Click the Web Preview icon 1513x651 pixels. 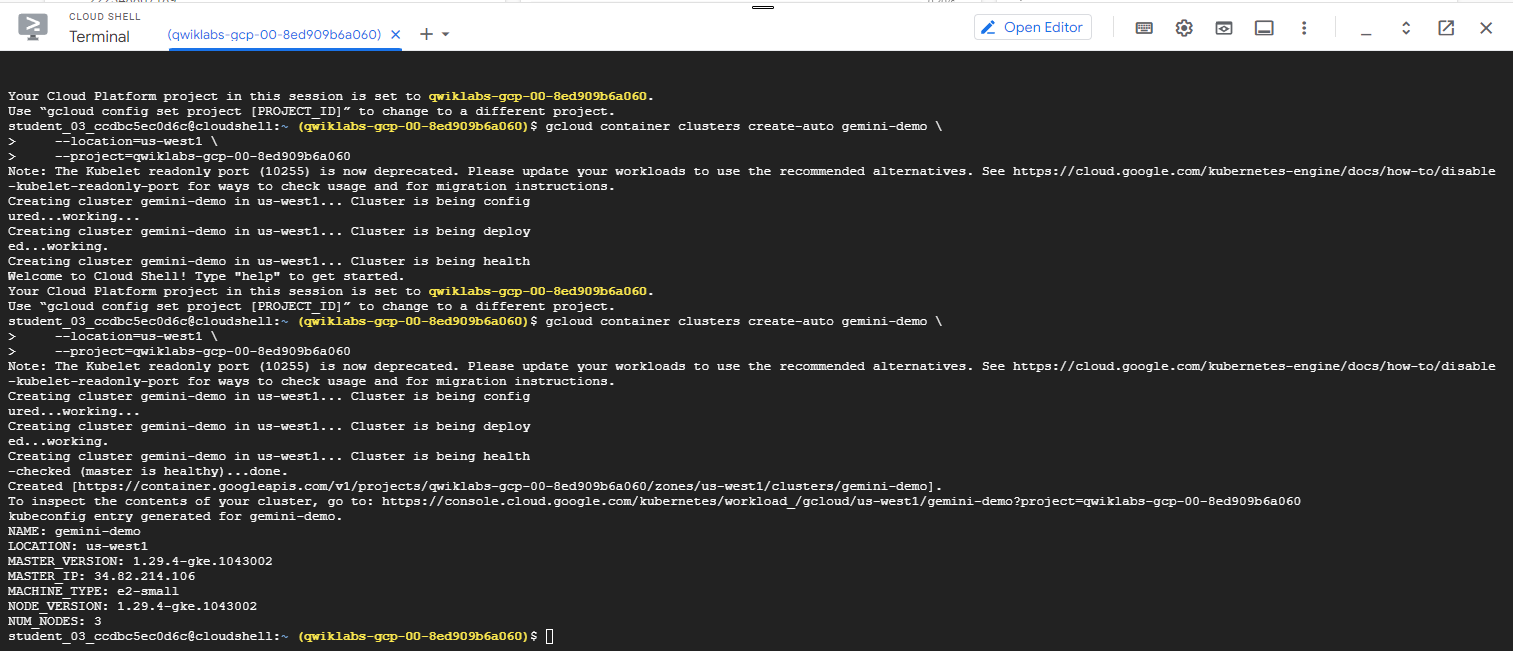1224,28
